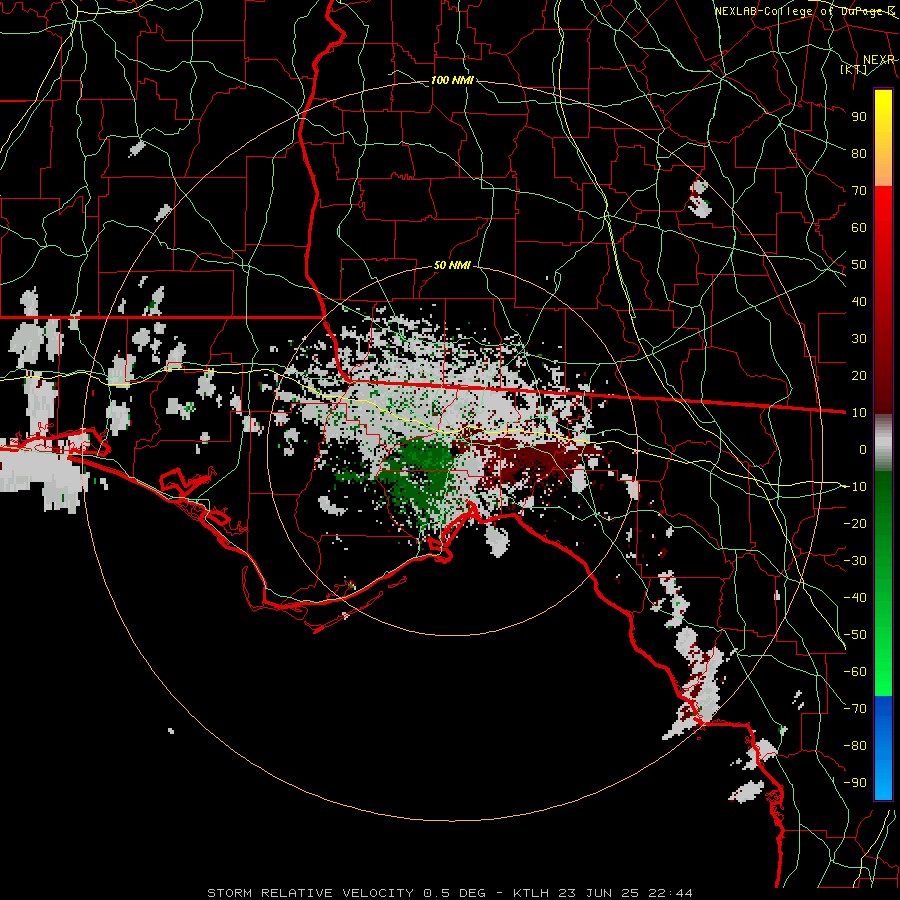Click the "22:44" time stamp
Screen dimensions: 900x900
coord(671,893)
